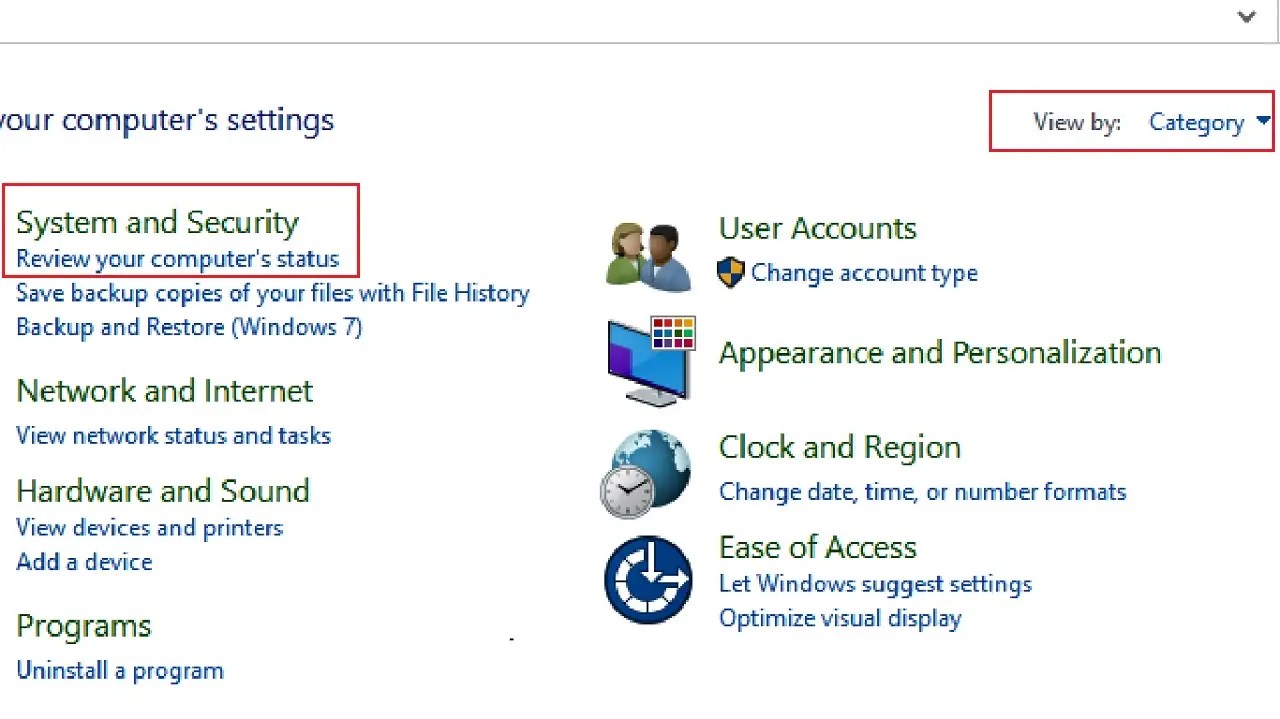This screenshot has height=719, width=1280.
Task: Open the View by Category dropdown
Action: point(1196,122)
